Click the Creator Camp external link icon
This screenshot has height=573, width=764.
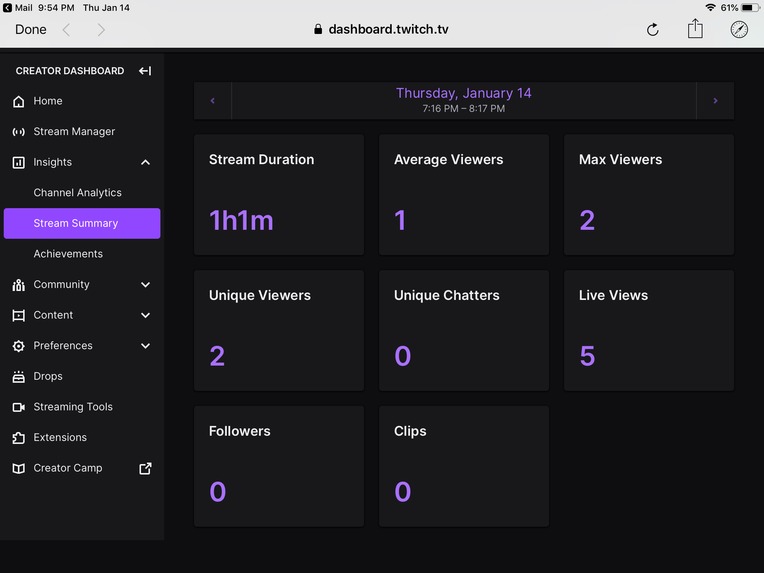tap(145, 469)
